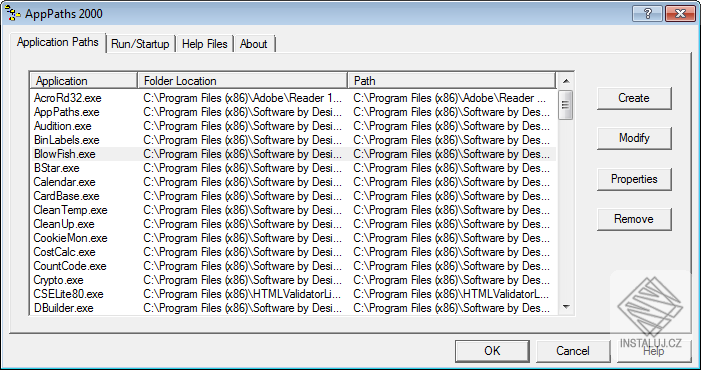Viewport: 701px width, 370px height.
Task: Click the Cancel button
Action: (x=573, y=351)
